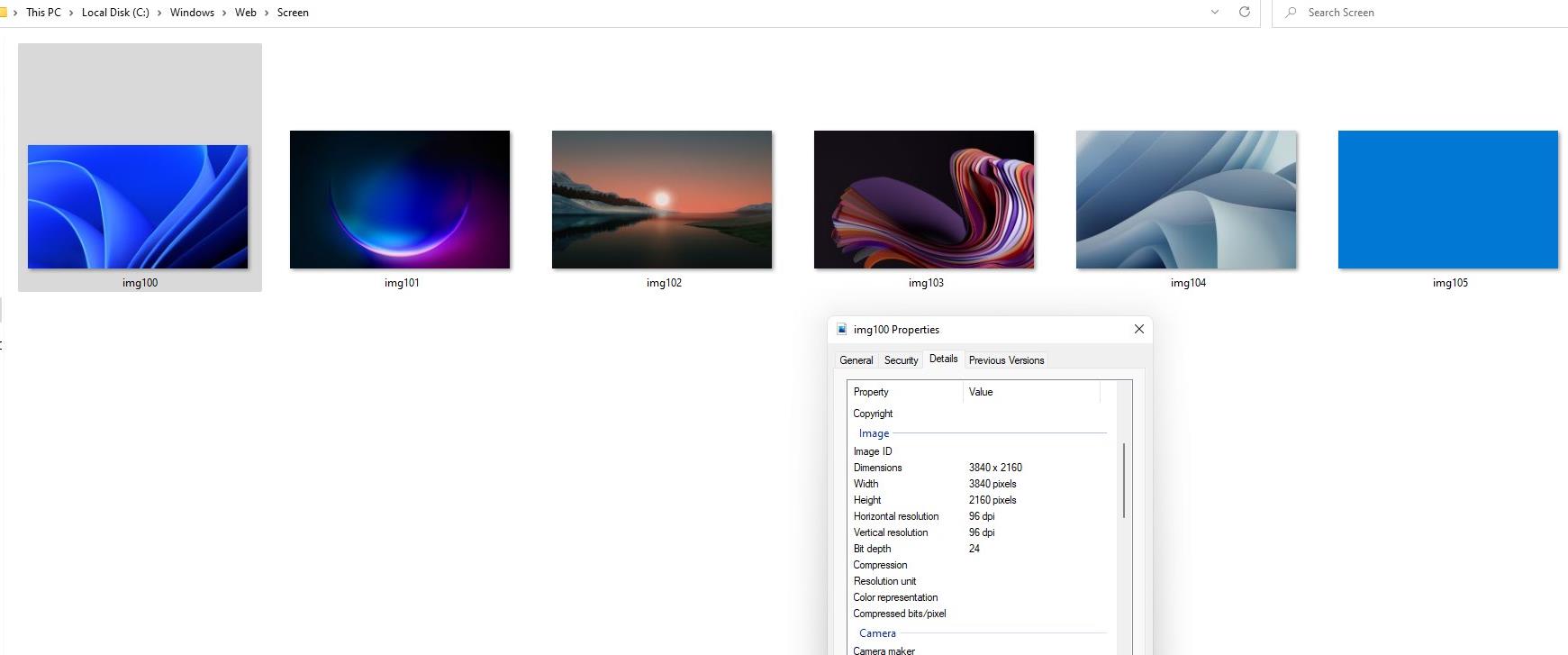Click the Property column header
Image resolution: width=1568 pixels, height=655 pixels.
(903, 392)
